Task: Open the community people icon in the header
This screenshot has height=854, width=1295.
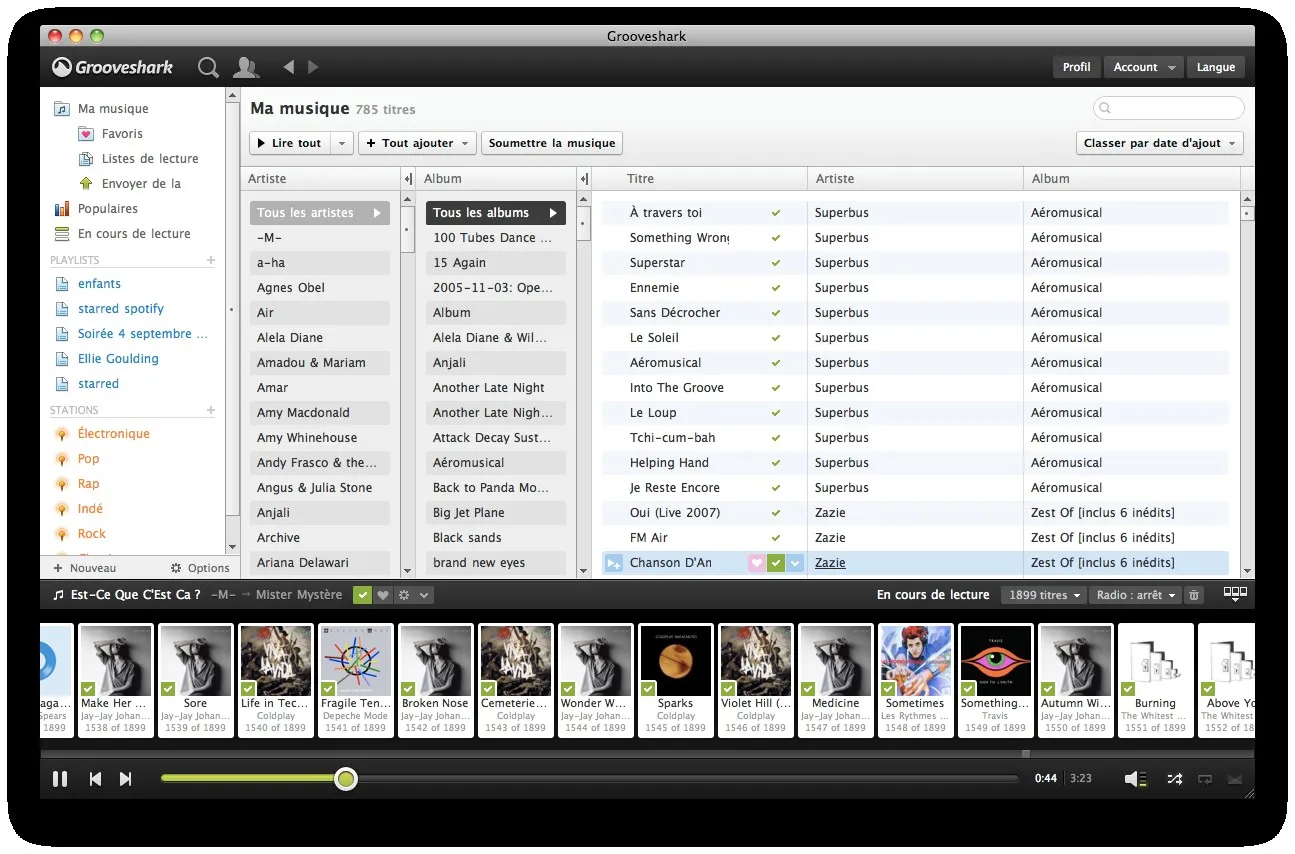Action: pyautogui.click(x=245, y=67)
